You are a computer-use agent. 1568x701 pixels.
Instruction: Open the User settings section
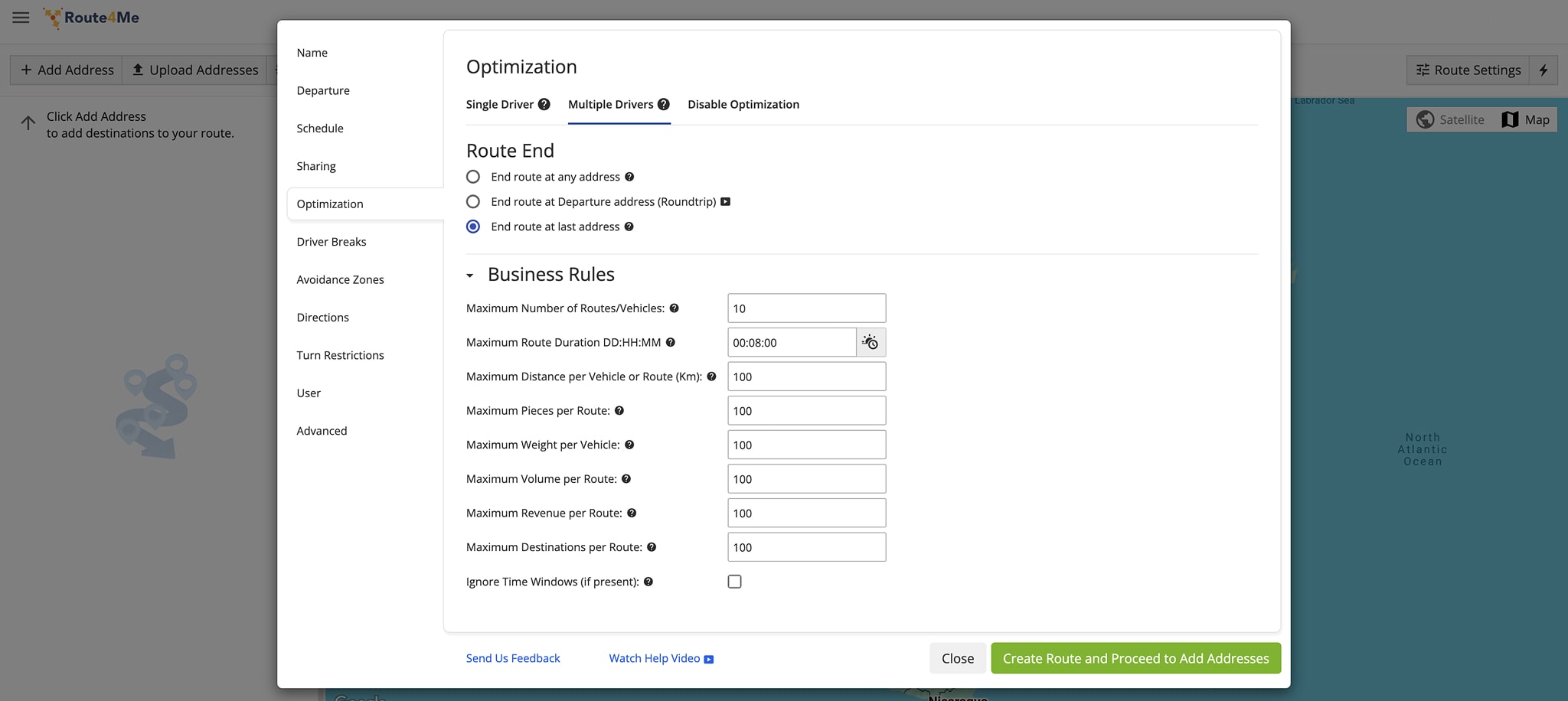point(309,393)
